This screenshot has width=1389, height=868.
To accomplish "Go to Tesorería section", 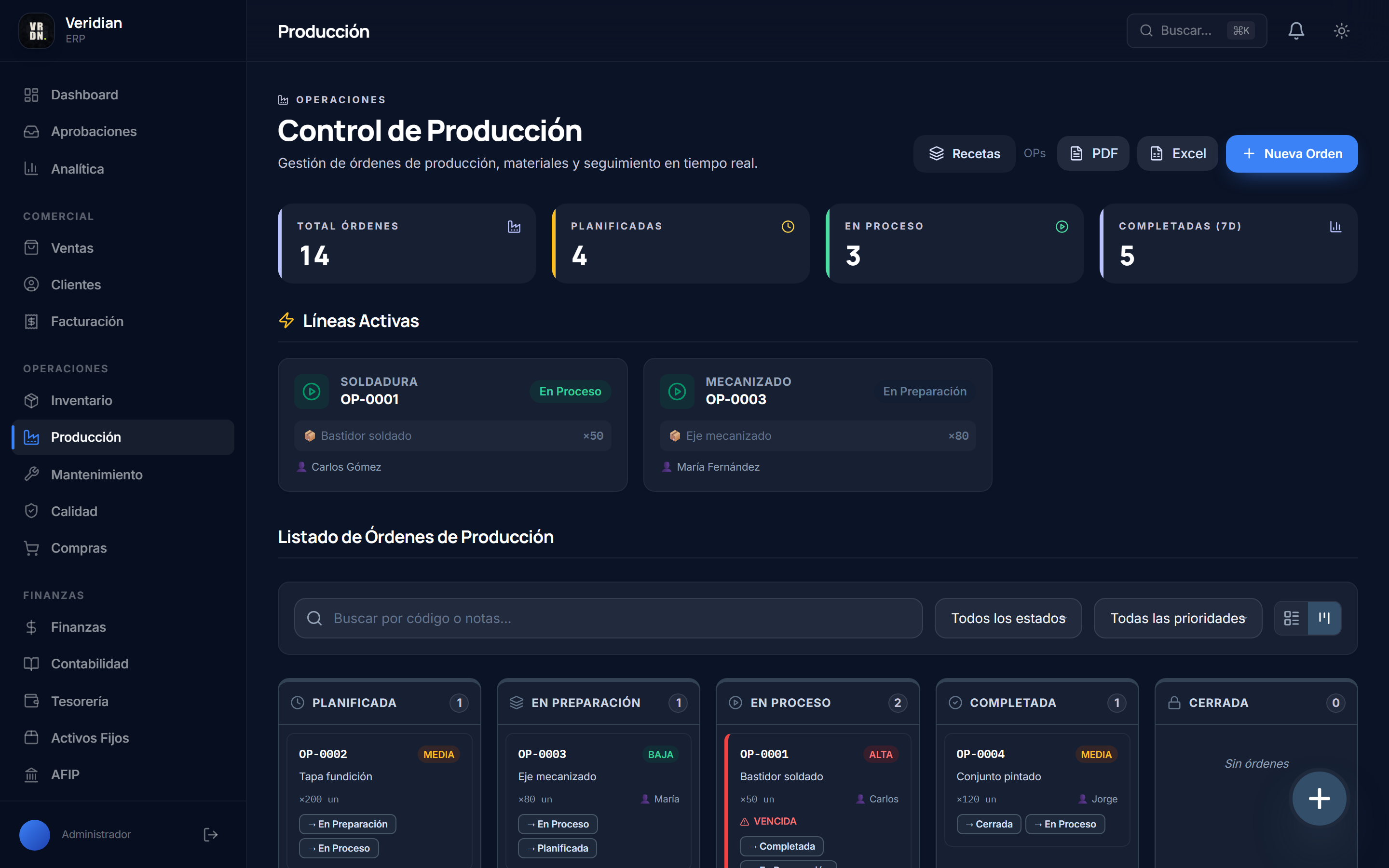I will pos(123,701).
